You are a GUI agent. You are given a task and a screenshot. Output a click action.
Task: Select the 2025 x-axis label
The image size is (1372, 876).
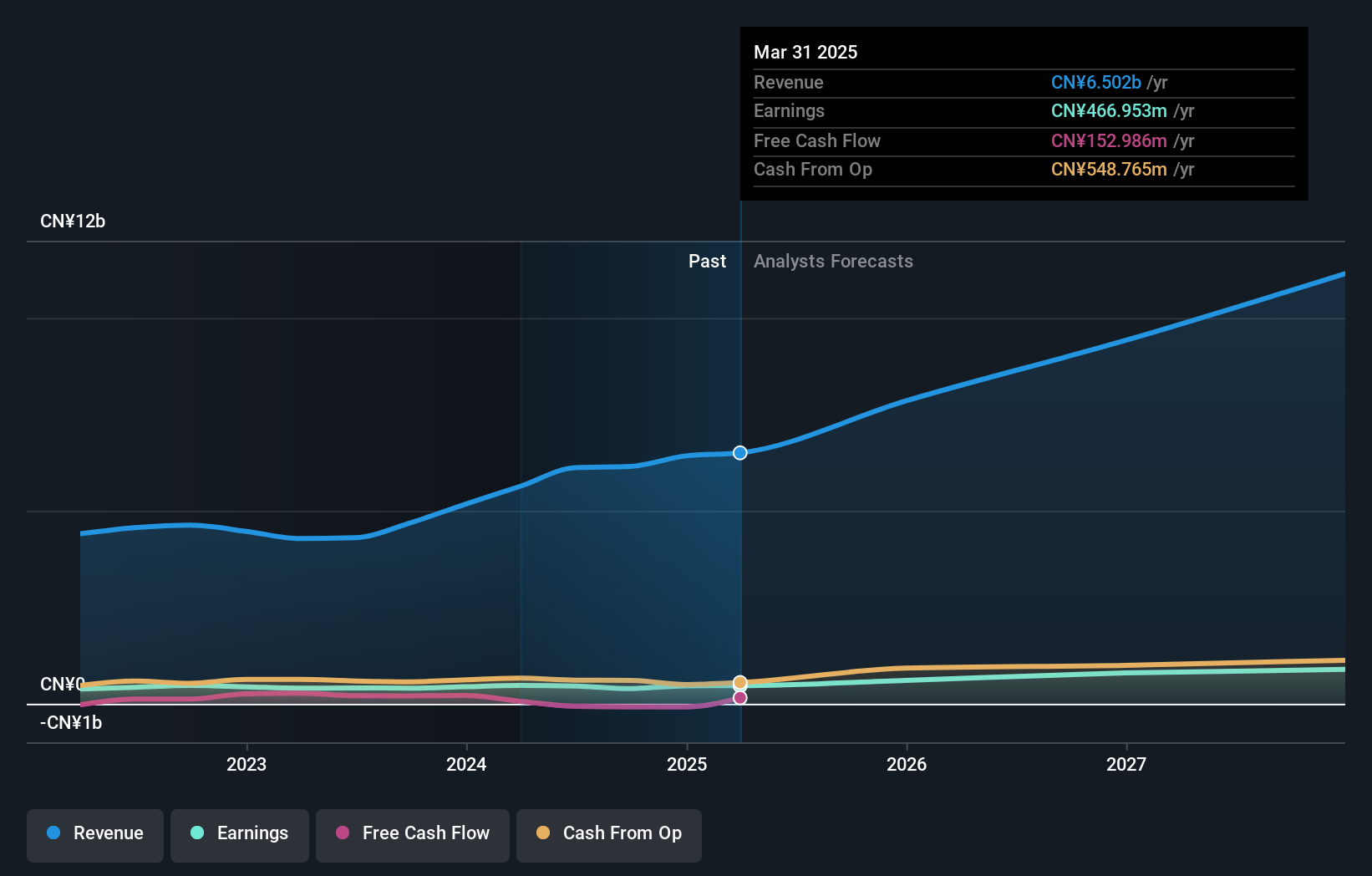pyautogui.click(x=687, y=764)
